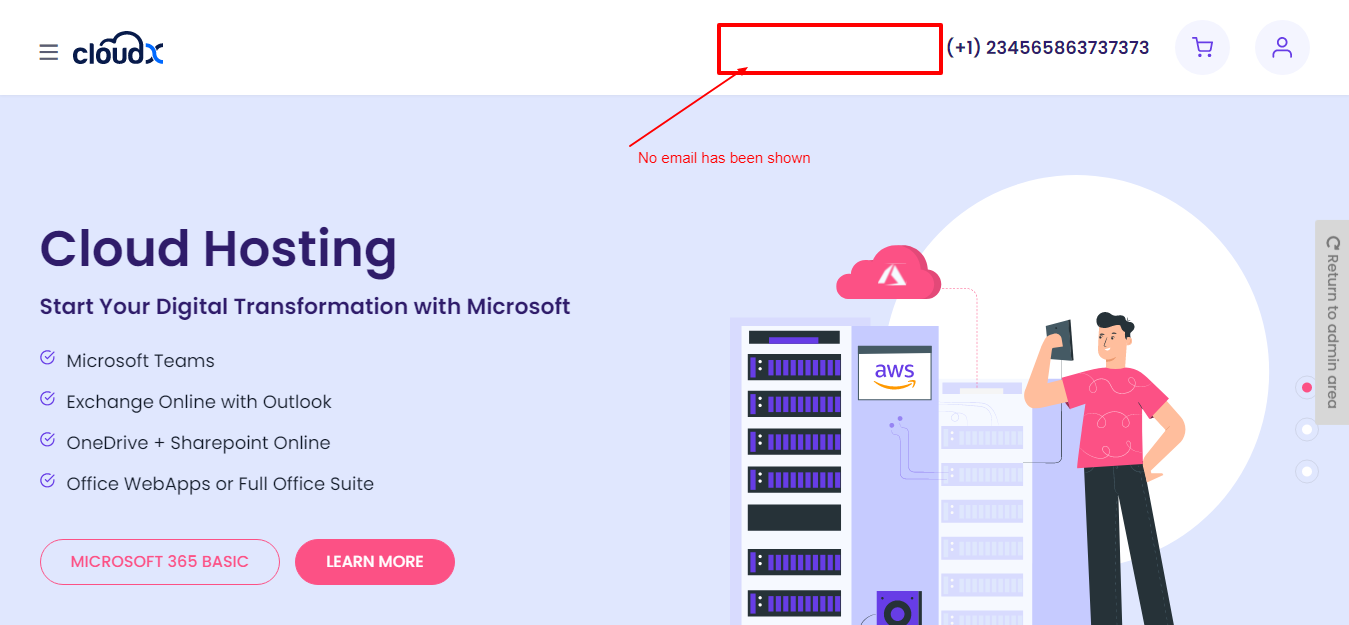Click the checkmark beside OneDrive + Sharepoint Online
This screenshot has width=1349, height=625.
coord(47,440)
